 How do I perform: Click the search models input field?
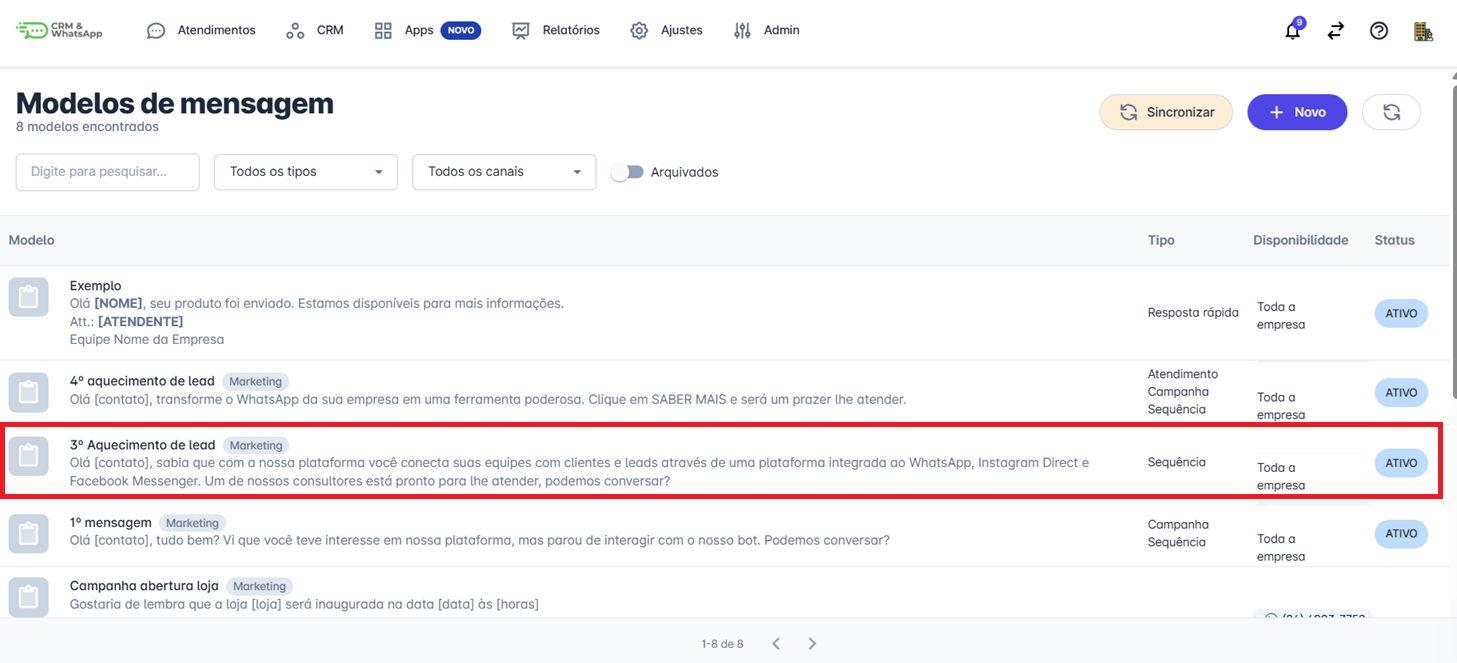pos(107,172)
